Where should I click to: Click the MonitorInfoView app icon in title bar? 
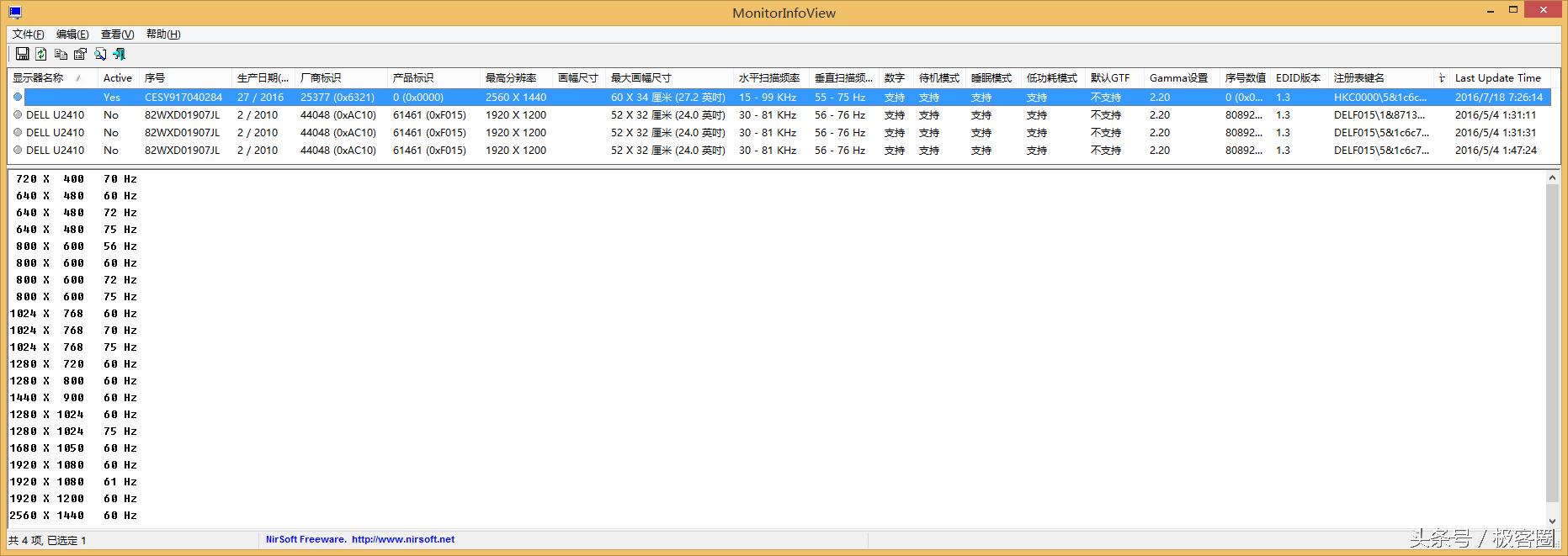click(15, 13)
